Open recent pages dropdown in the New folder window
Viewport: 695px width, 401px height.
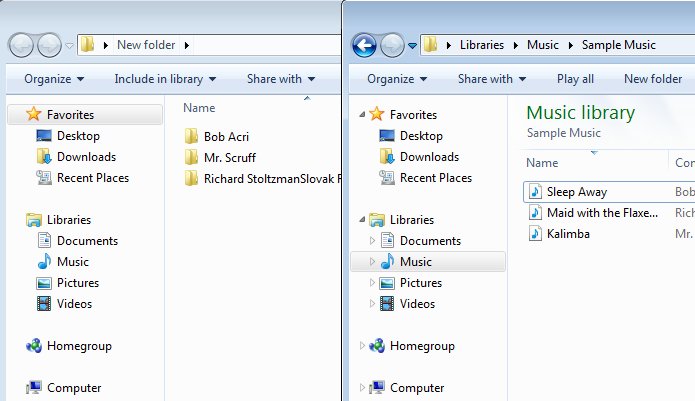coord(69,45)
